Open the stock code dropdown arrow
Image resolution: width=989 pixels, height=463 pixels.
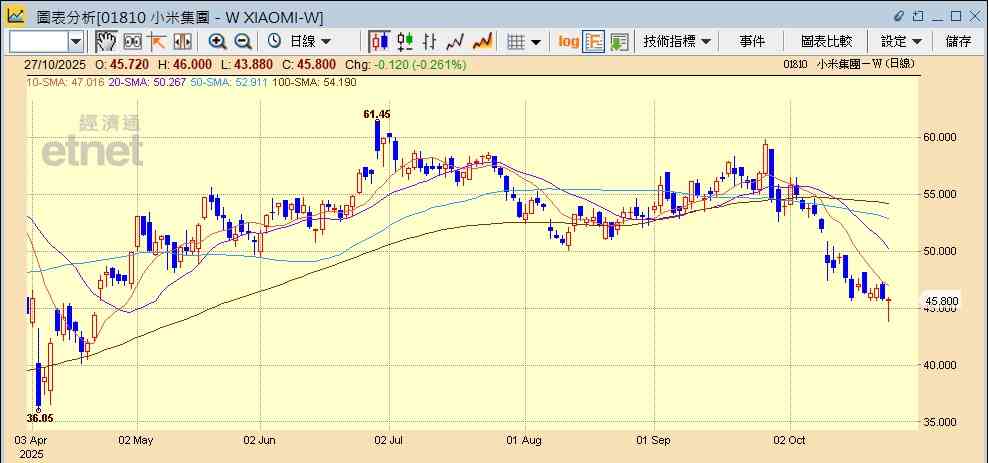coord(76,41)
